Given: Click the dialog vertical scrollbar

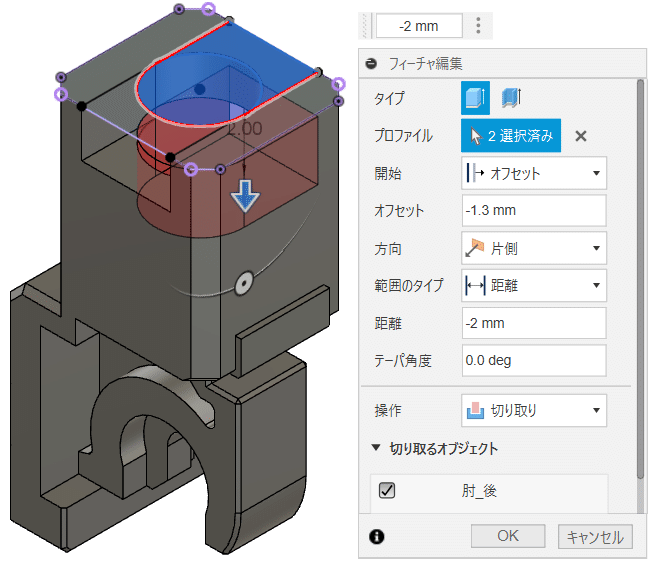Looking at the screenshot, I should [x=640, y=279].
